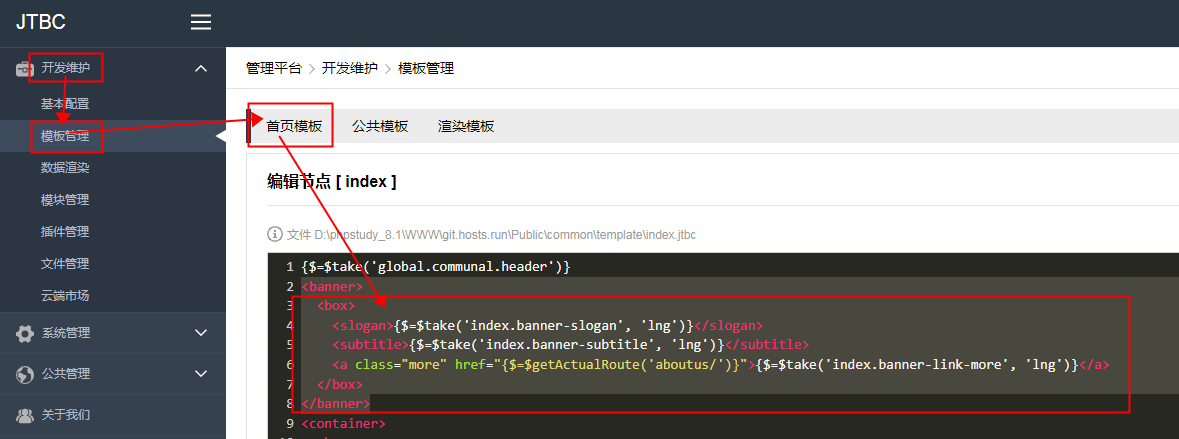The width and height of the screenshot is (1179, 439).
Task: Click the <slogan> code line
Action: coord(548,325)
